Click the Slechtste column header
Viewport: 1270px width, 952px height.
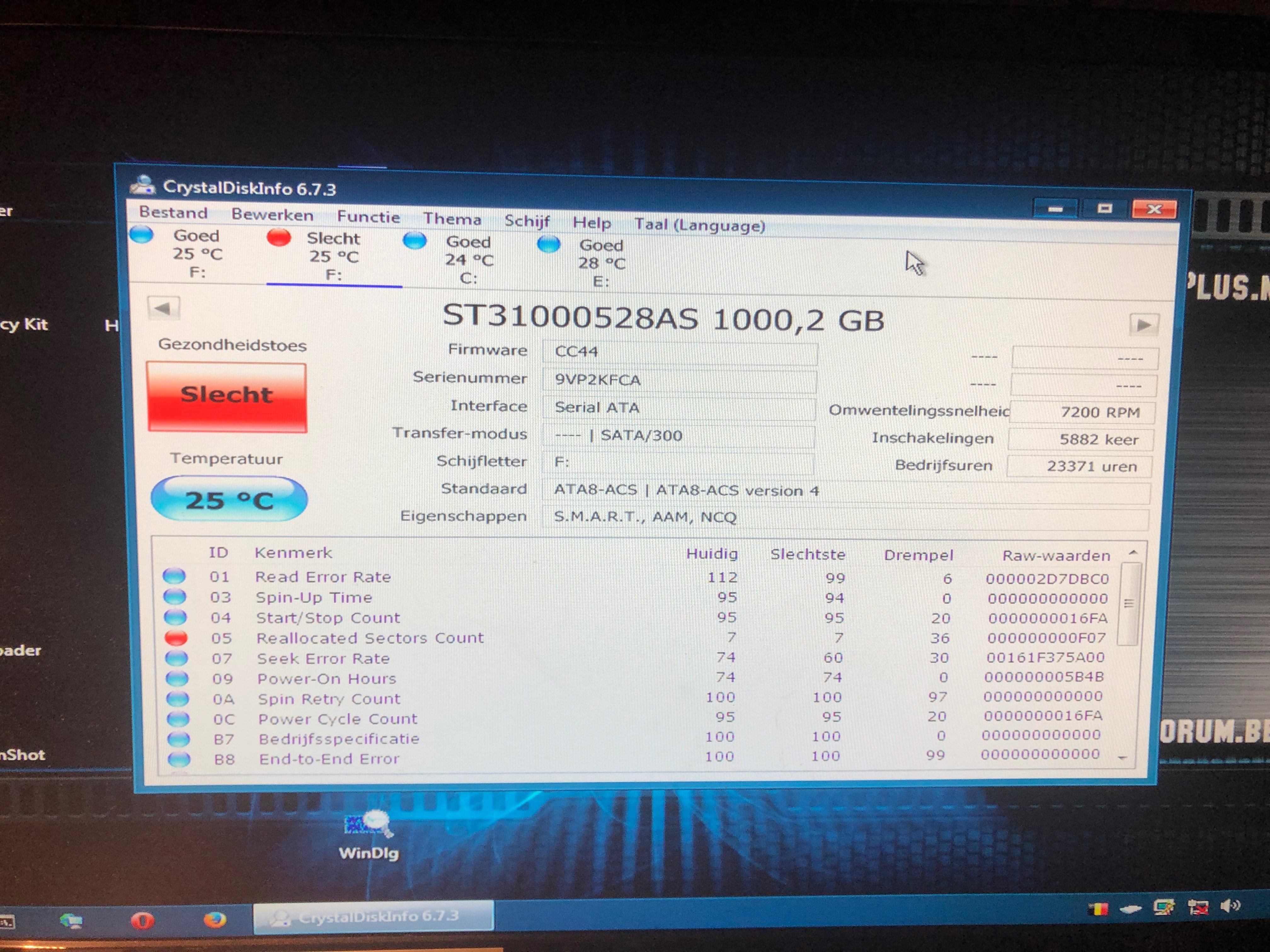coord(807,554)
